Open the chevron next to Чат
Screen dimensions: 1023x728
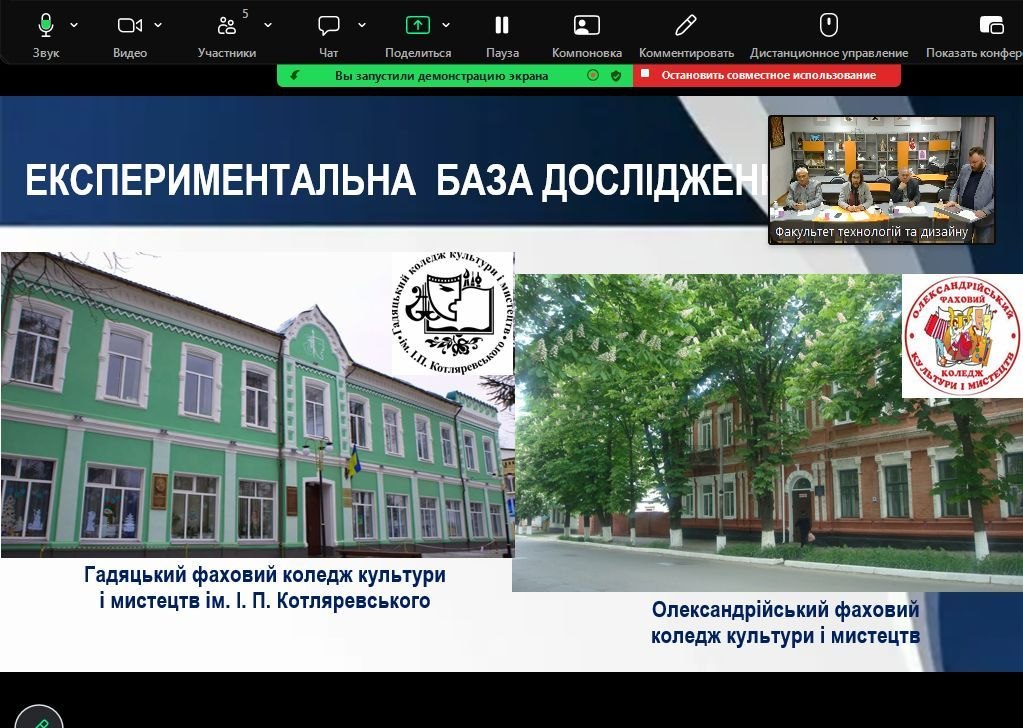pyautogui.click(x=361, y=25)
